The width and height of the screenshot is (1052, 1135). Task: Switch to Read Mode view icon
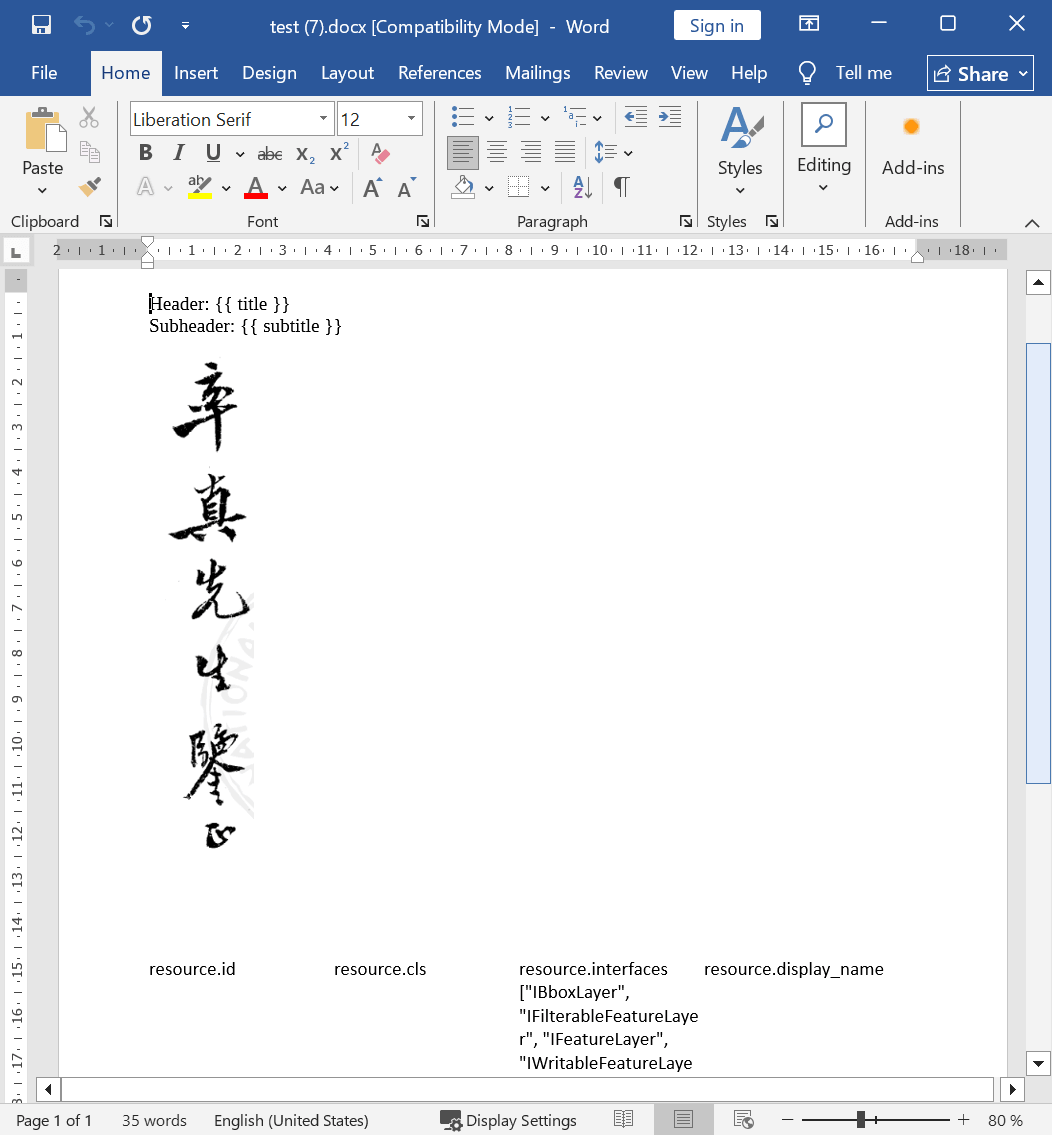pyautogui.click(x=624, y=1120)
